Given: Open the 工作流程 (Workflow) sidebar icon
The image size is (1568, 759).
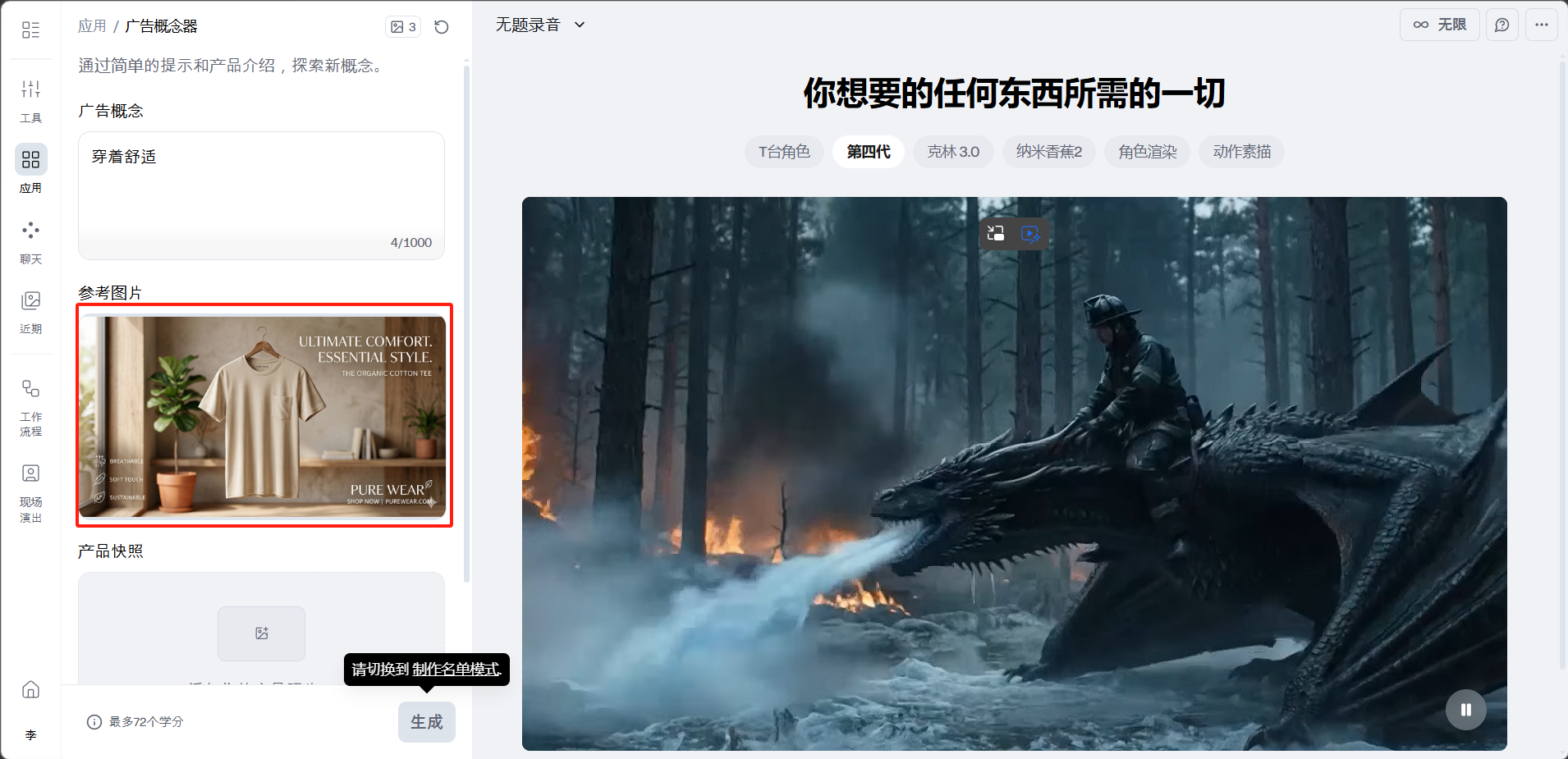Looking at the screenshot, I should (x=30, y=406).
